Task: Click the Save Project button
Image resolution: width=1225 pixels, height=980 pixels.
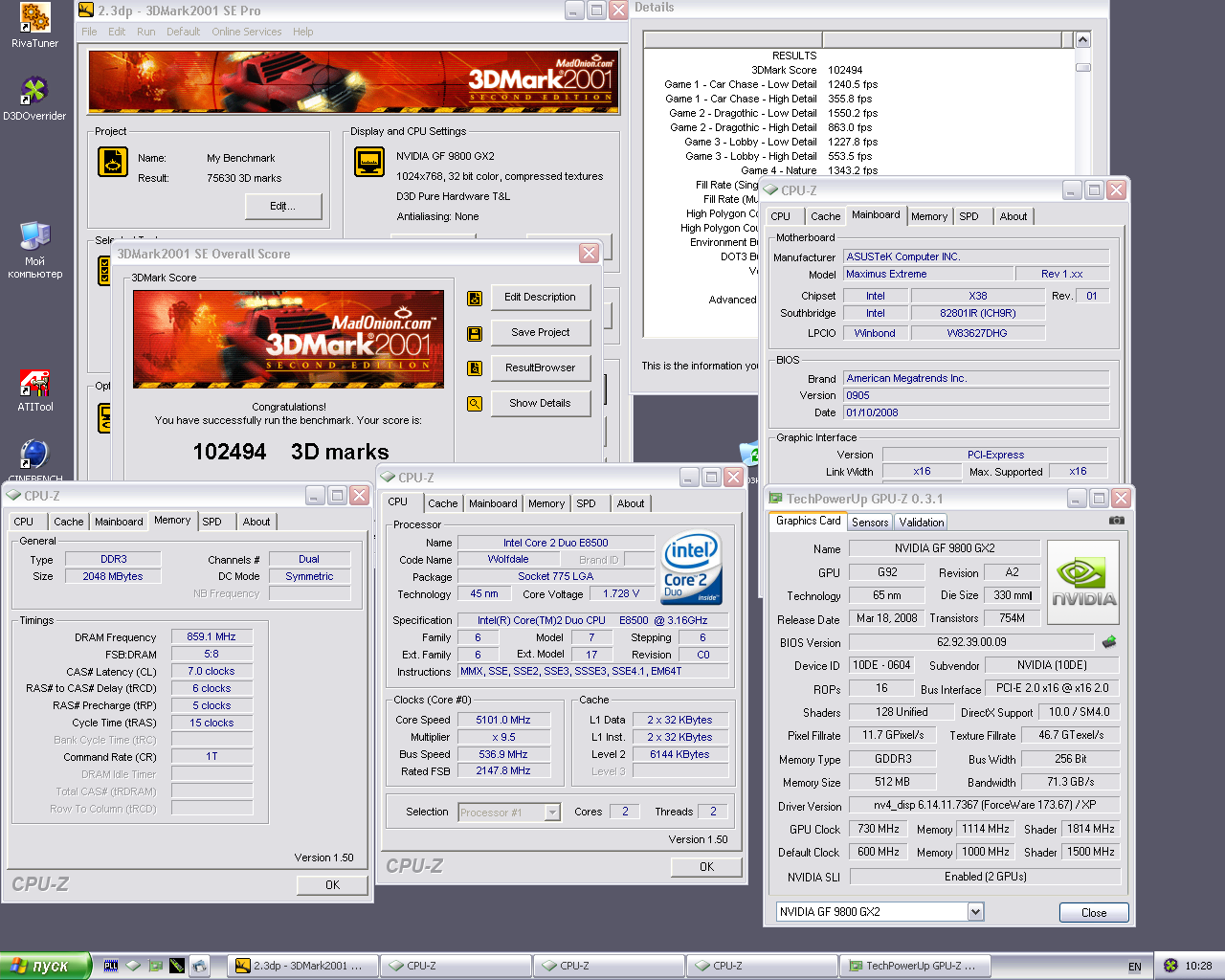Action: coord(541,333)
